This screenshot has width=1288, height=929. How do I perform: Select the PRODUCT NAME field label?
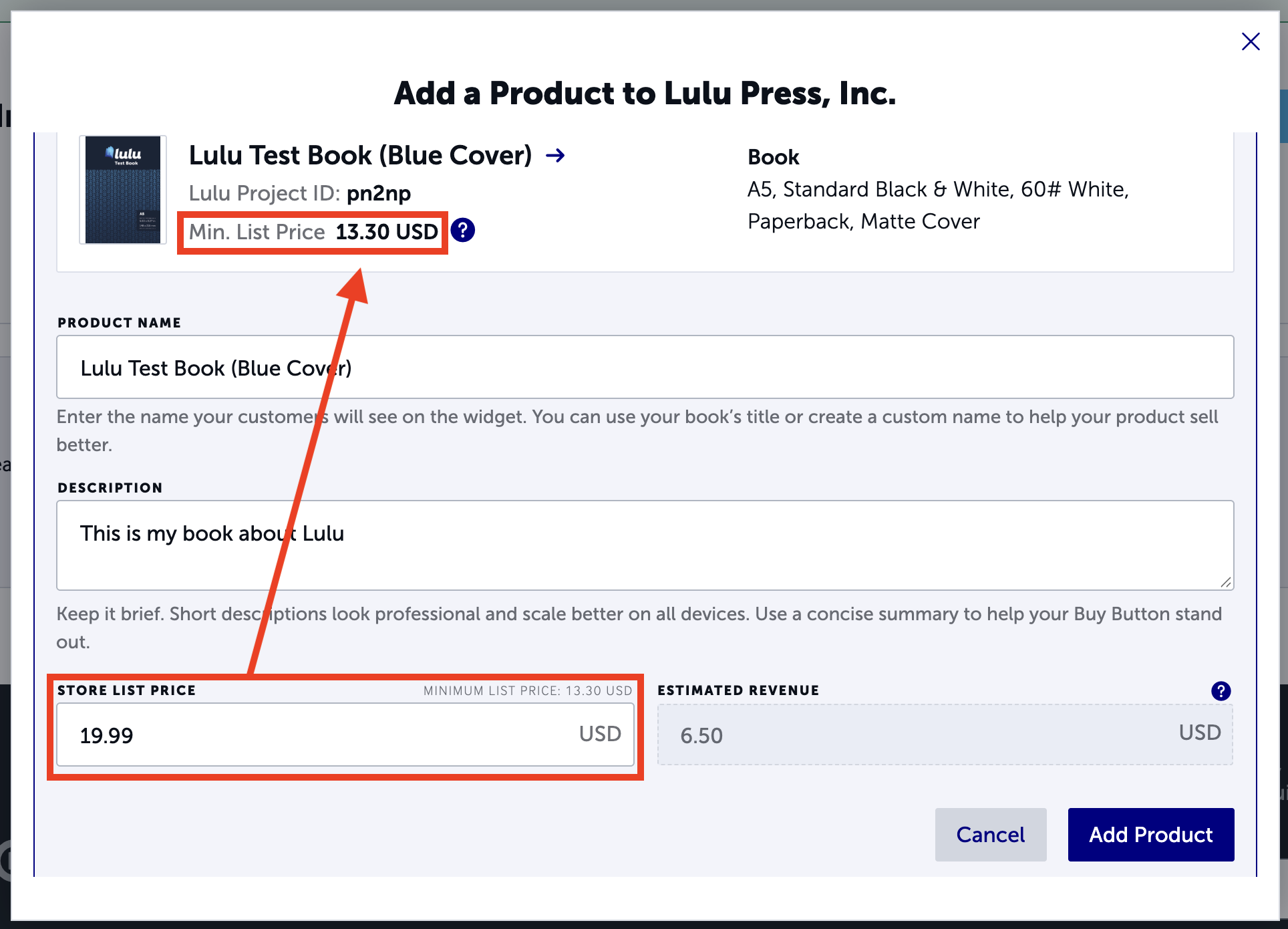coord(120,323)
